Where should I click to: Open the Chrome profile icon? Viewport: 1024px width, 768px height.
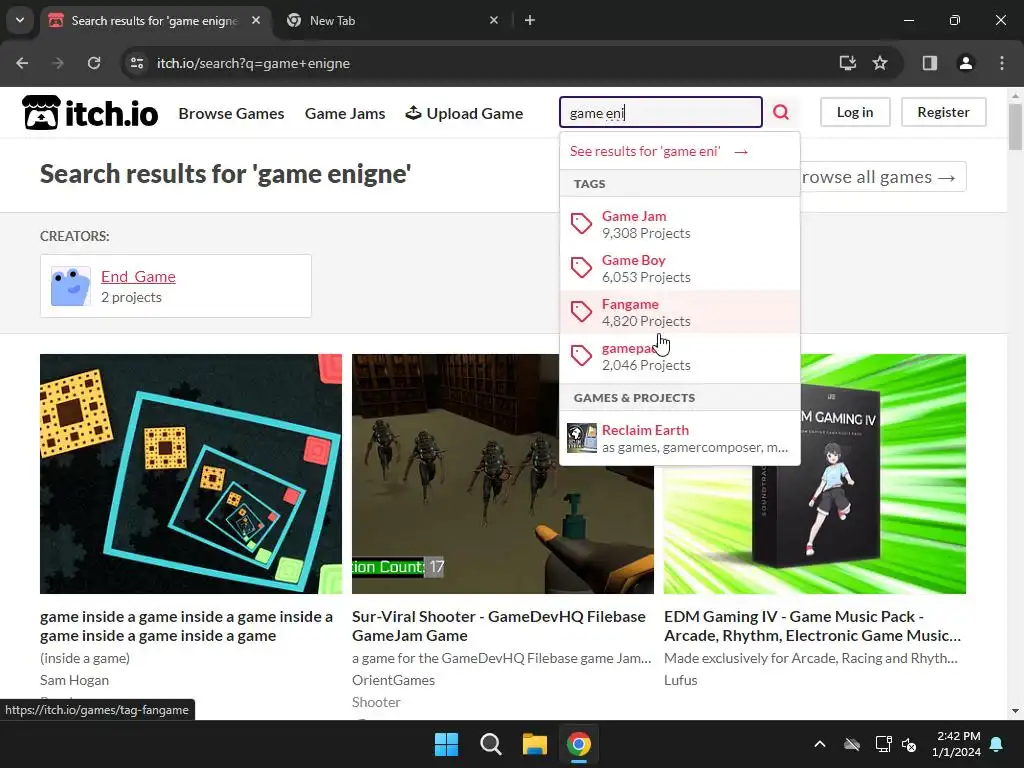coord(965,63)
